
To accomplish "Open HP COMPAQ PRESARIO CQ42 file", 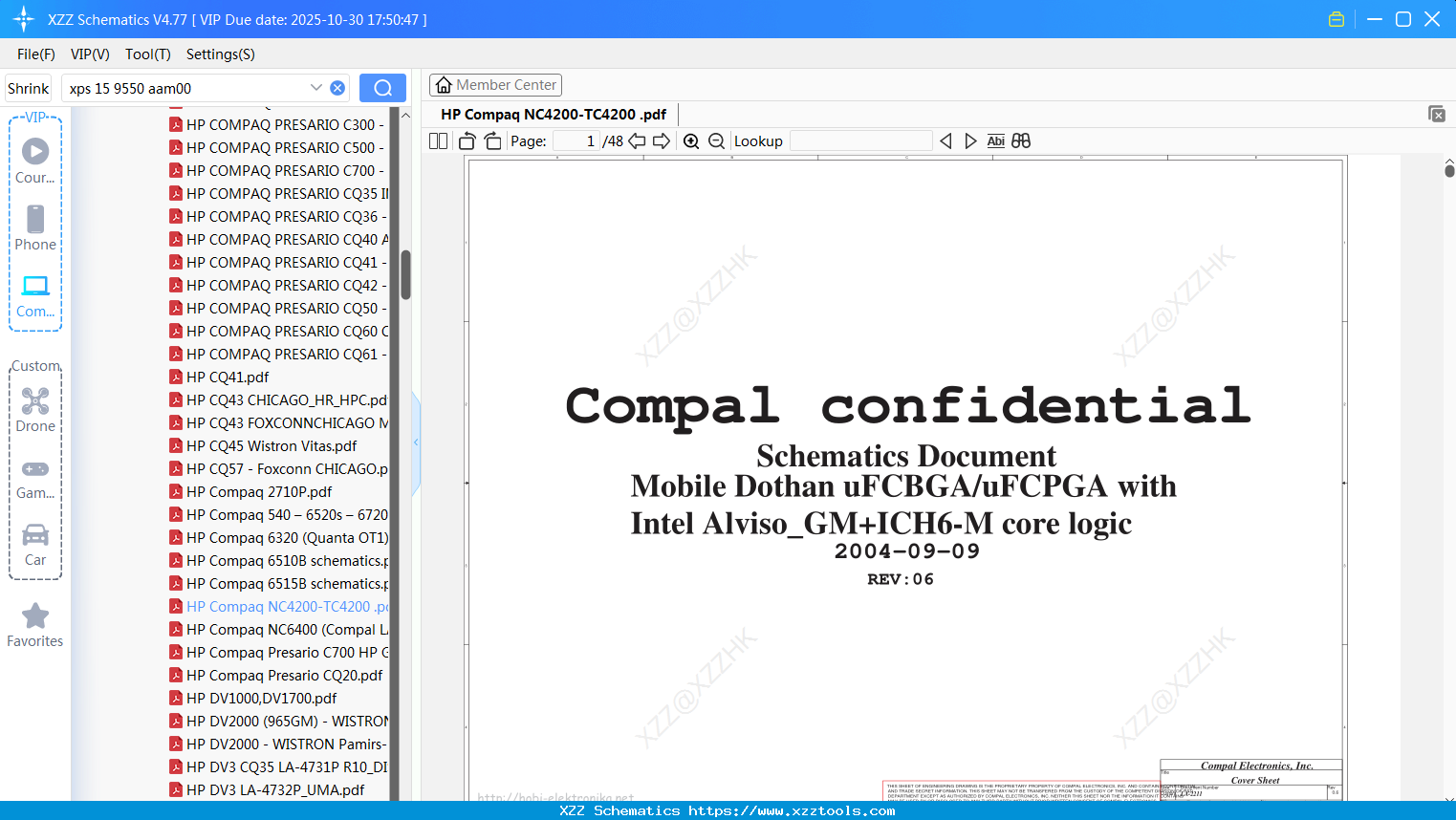I will (278, 285).
